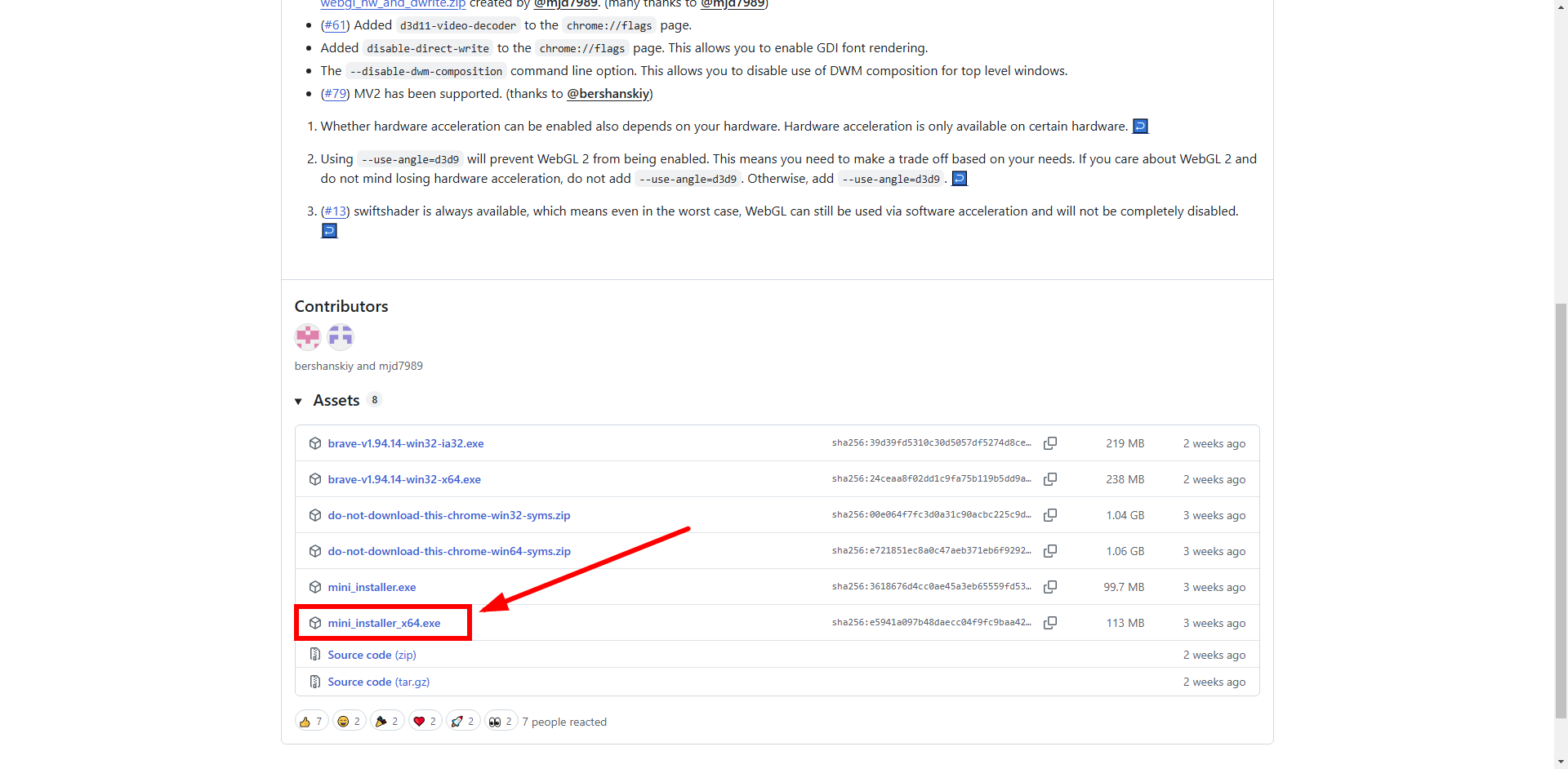
Task: Click the '113 MB' size value
Action: click(x=1125, y=623)
